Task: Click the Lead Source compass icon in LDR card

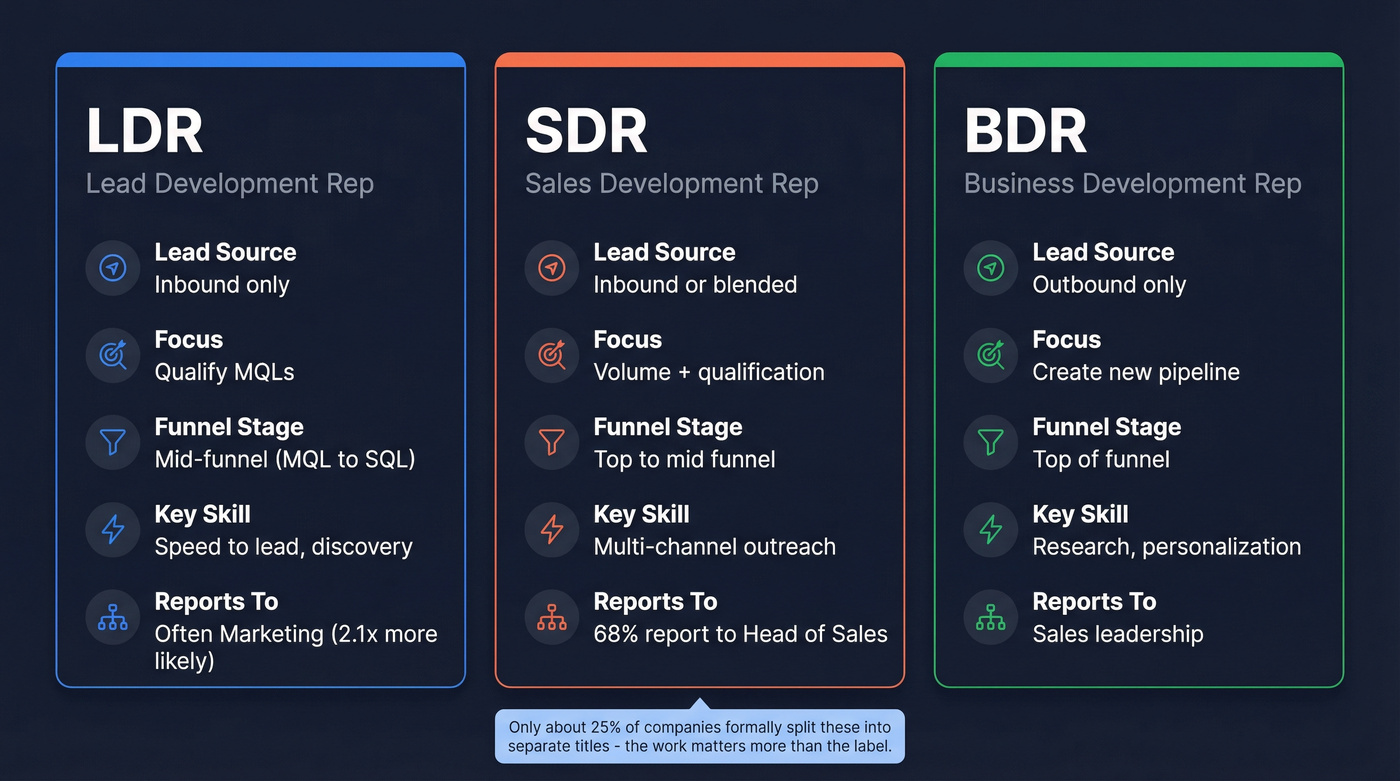Action: point(112,268)
